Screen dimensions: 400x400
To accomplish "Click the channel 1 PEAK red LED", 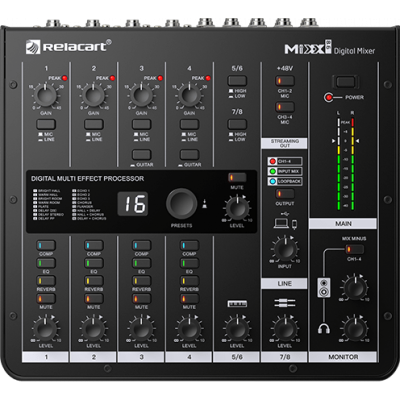I will pos(64,78).
